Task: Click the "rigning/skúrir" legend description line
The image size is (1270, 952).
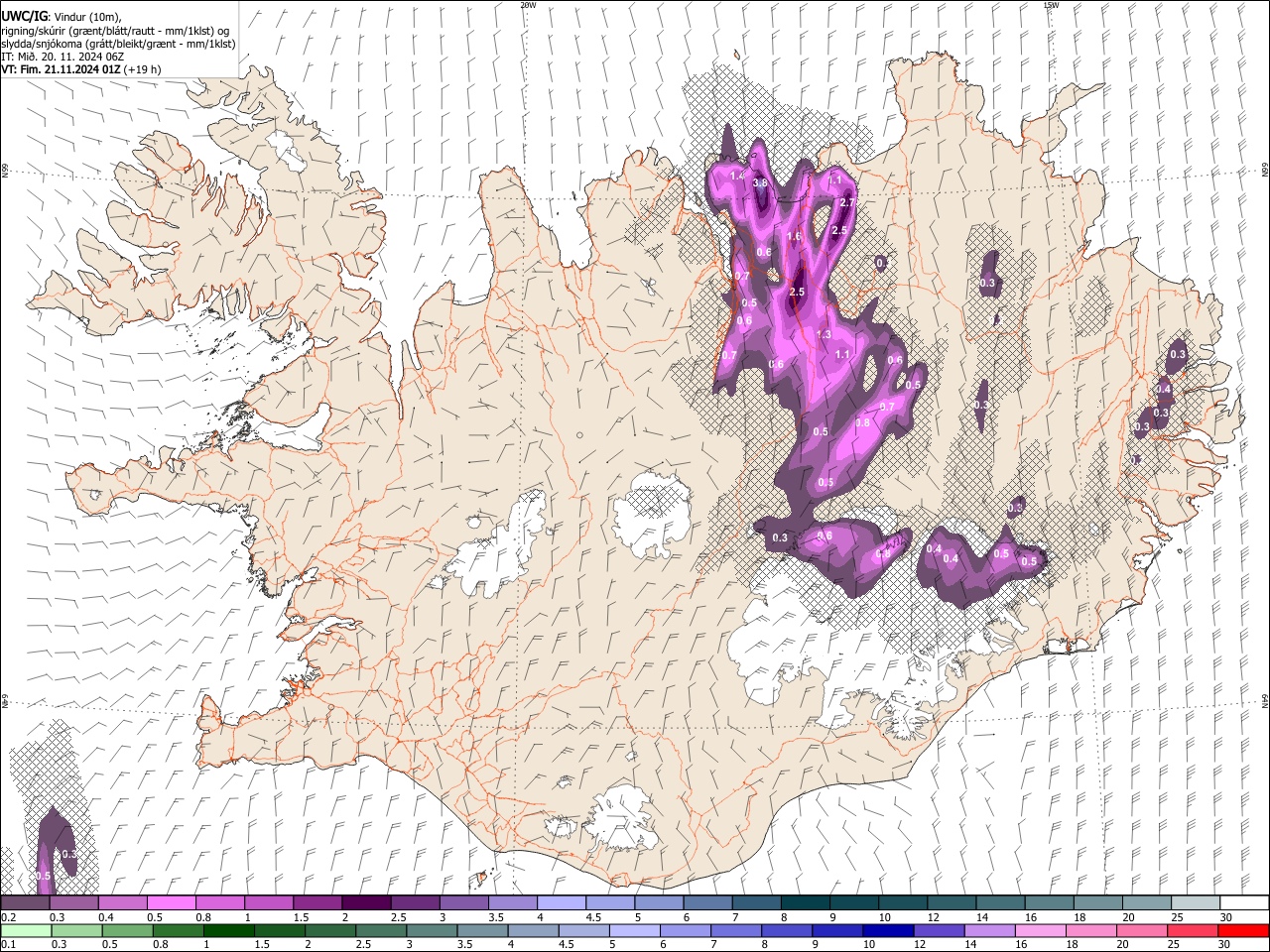Action: tap(114, 31)
